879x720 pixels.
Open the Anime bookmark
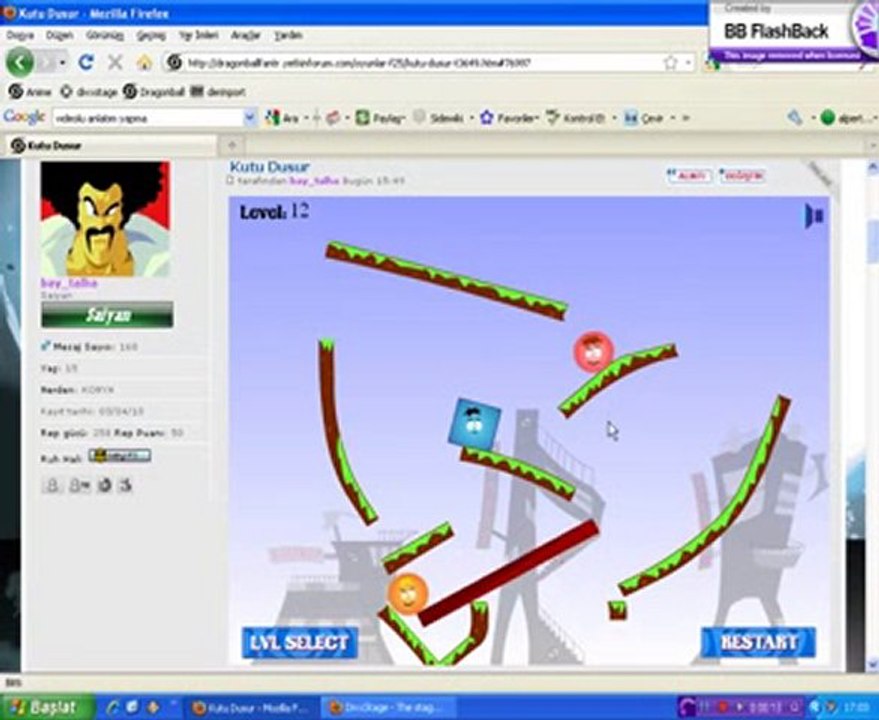pos(31,91)
